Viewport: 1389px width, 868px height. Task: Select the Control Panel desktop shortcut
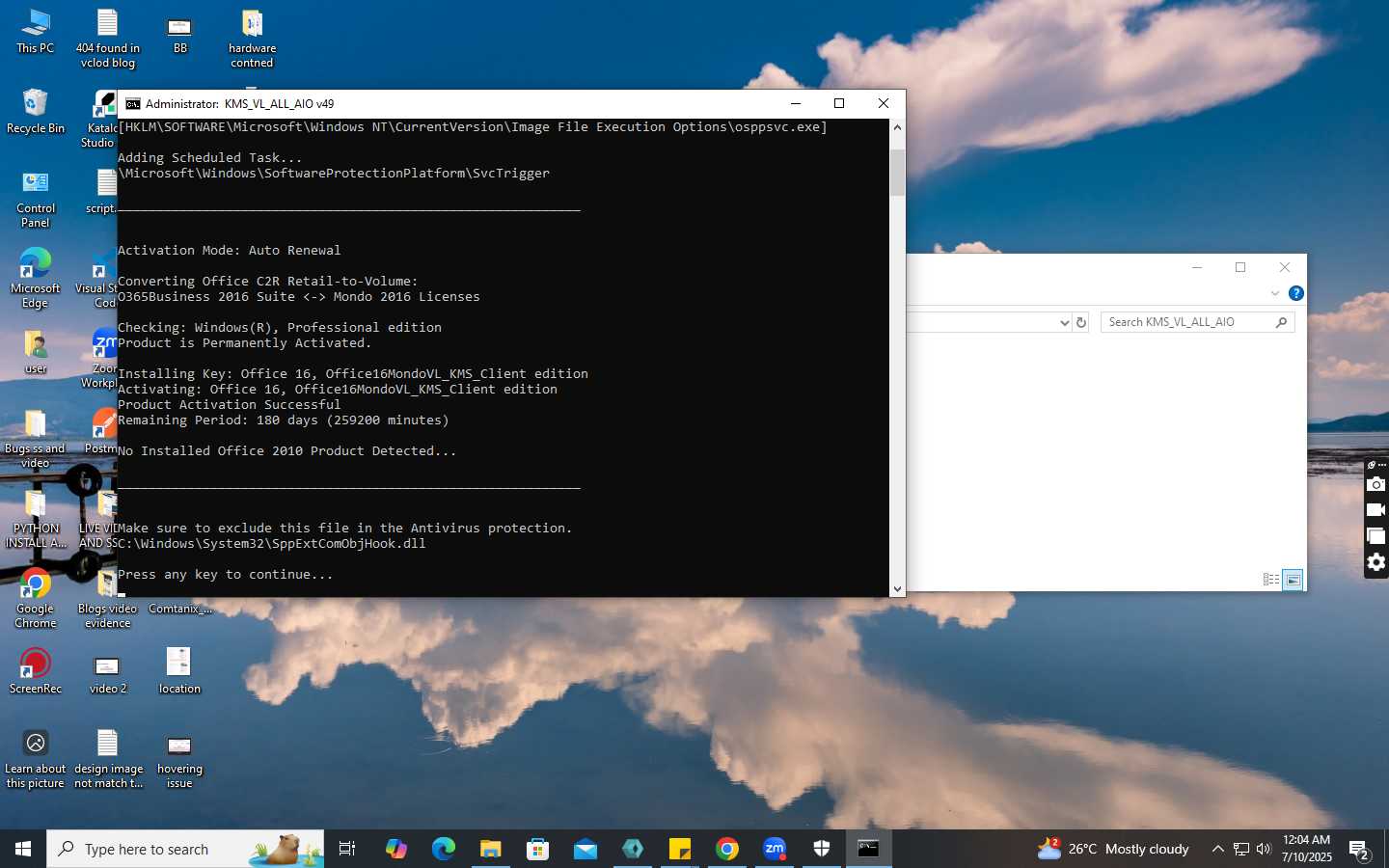36,199
